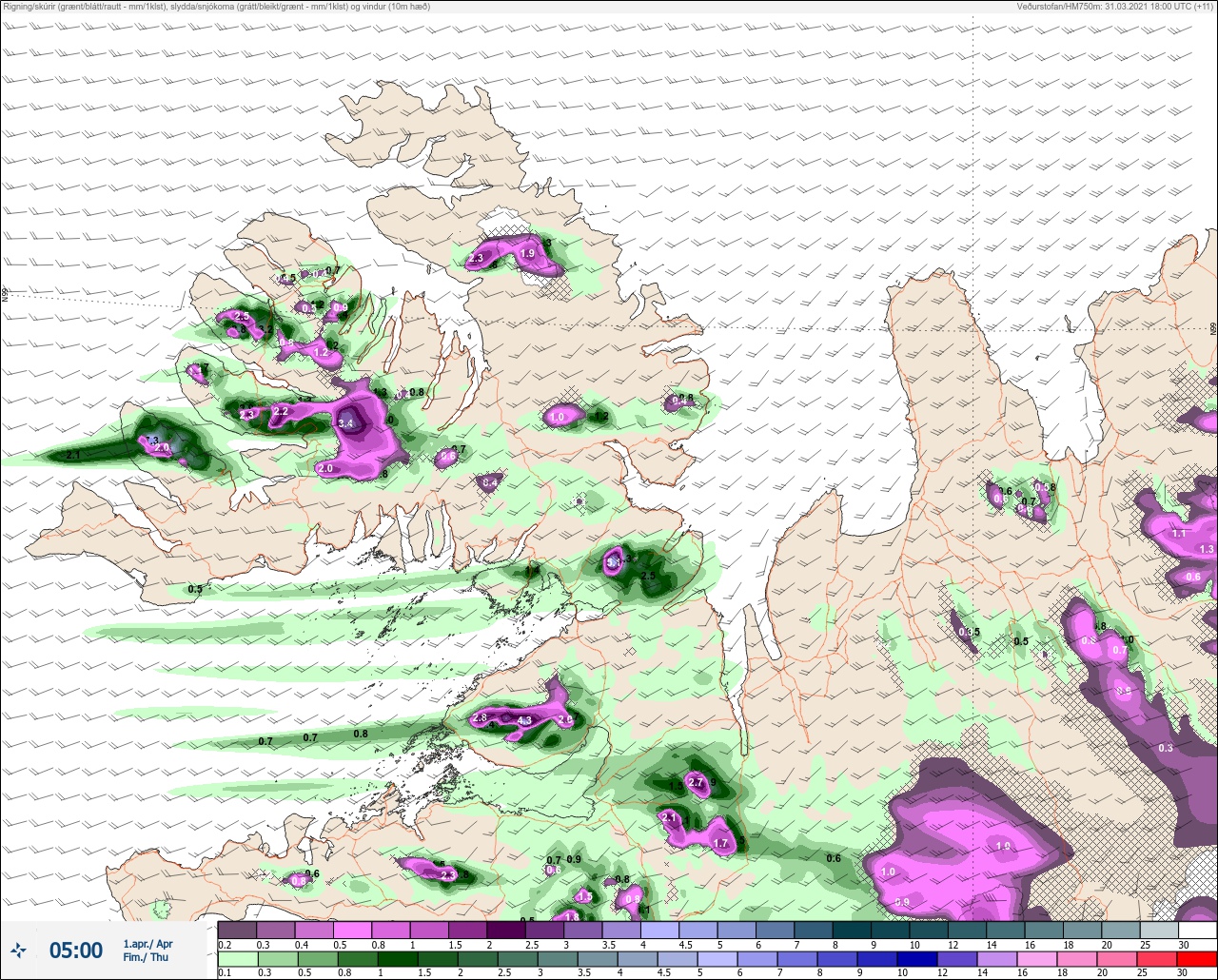Click the 7.3 precipitation value in the west
The image size is (1218, 980).
(x=151, y=441)
